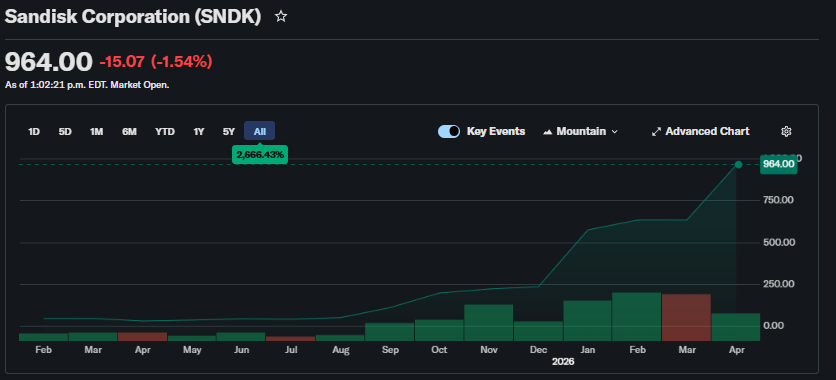Select the 5Y time range
The width and height of the screenshot is (836, 380).
(229, 132)
